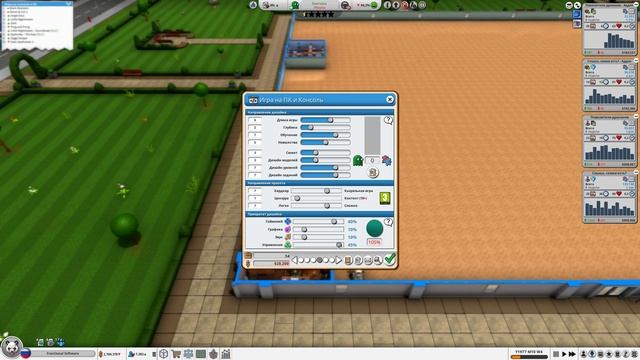Click the task list panel at top left

[x=37, y=25]
